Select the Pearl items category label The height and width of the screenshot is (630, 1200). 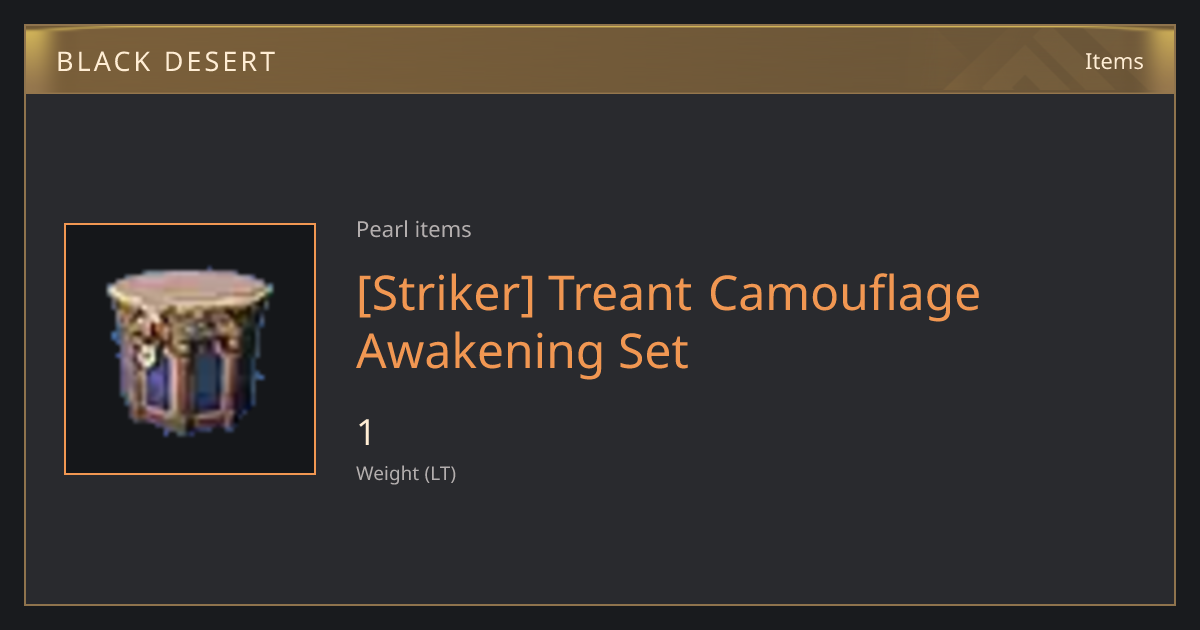click(x=413, y=229)
